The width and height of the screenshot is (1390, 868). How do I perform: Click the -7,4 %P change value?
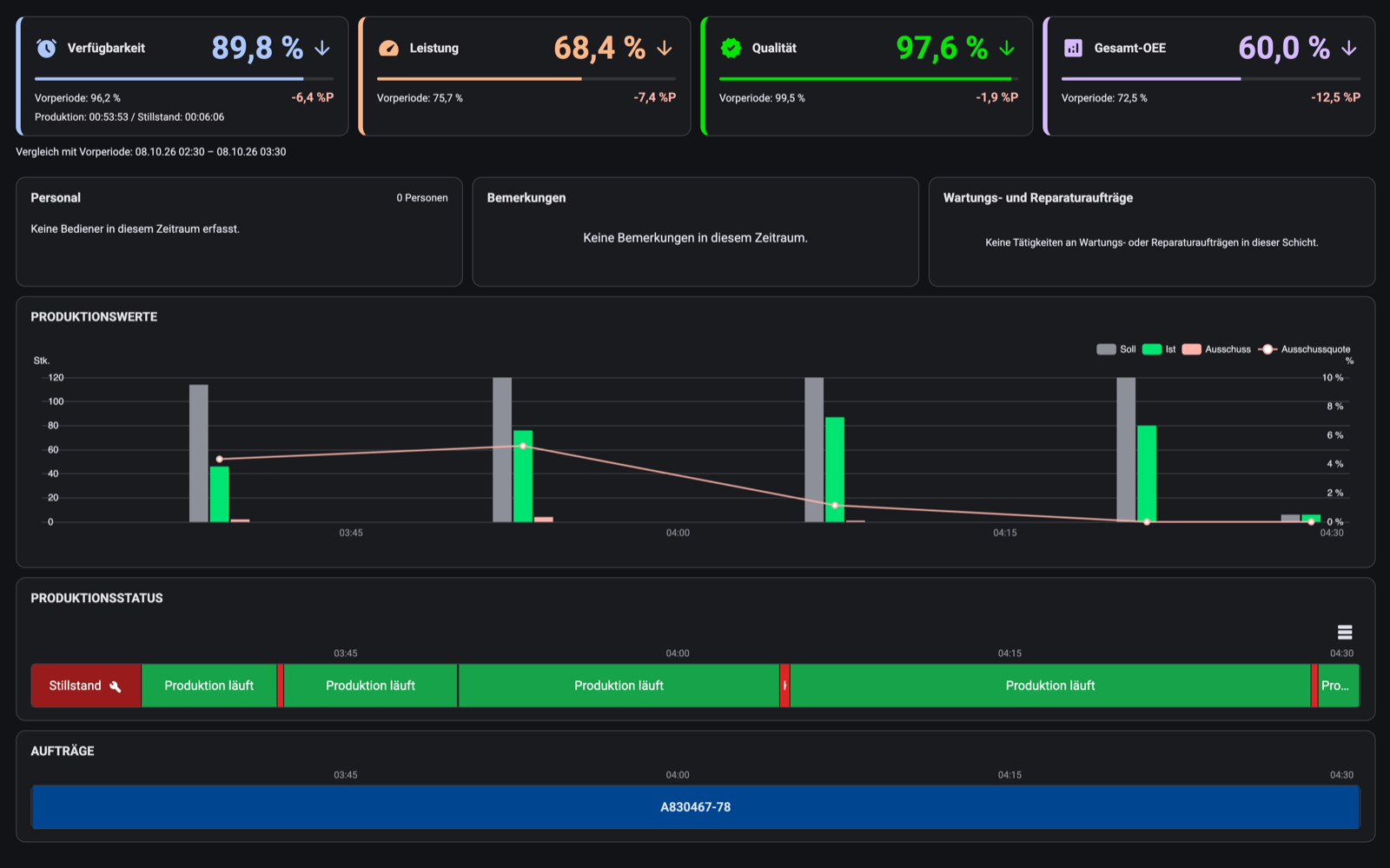(x=655, y=97)
